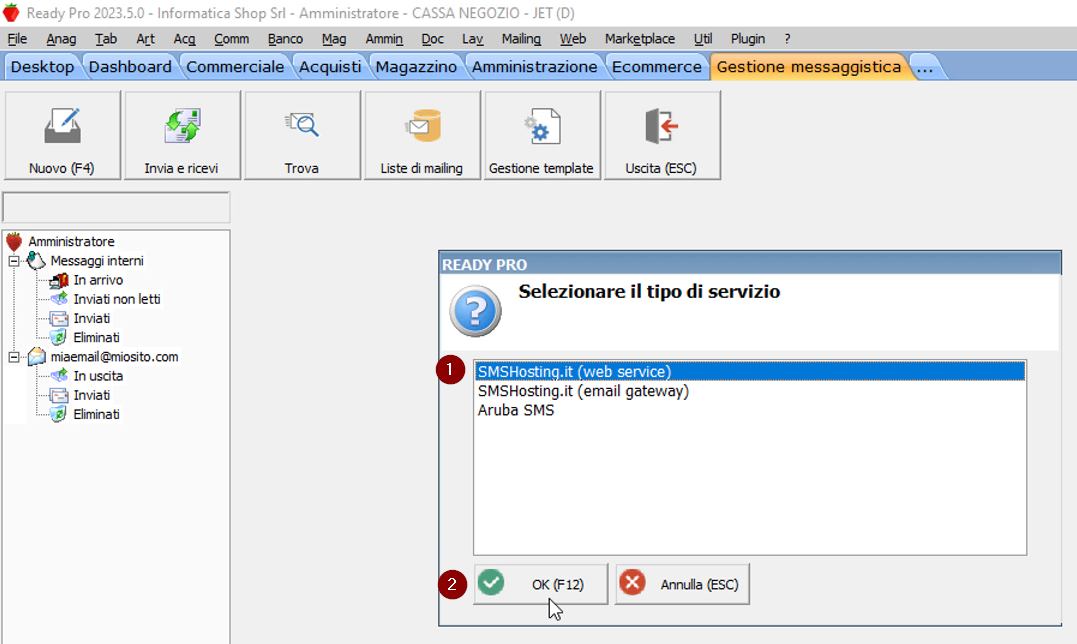Open Gestione template toolbar icon
The height and width of the screenshot is (644, 1077).
pos(542,126)
